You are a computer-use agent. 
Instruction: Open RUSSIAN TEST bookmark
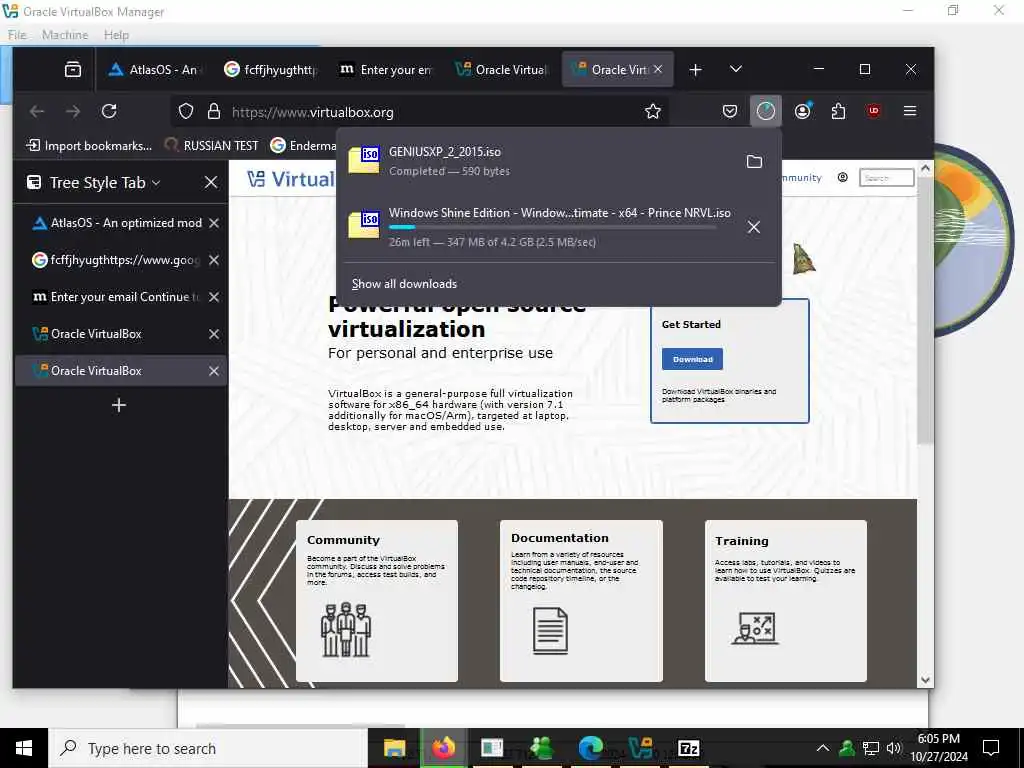pos(212,146)
